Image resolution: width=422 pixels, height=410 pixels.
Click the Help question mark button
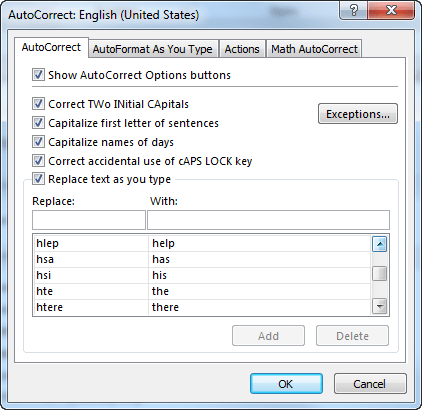coord(353,10)
